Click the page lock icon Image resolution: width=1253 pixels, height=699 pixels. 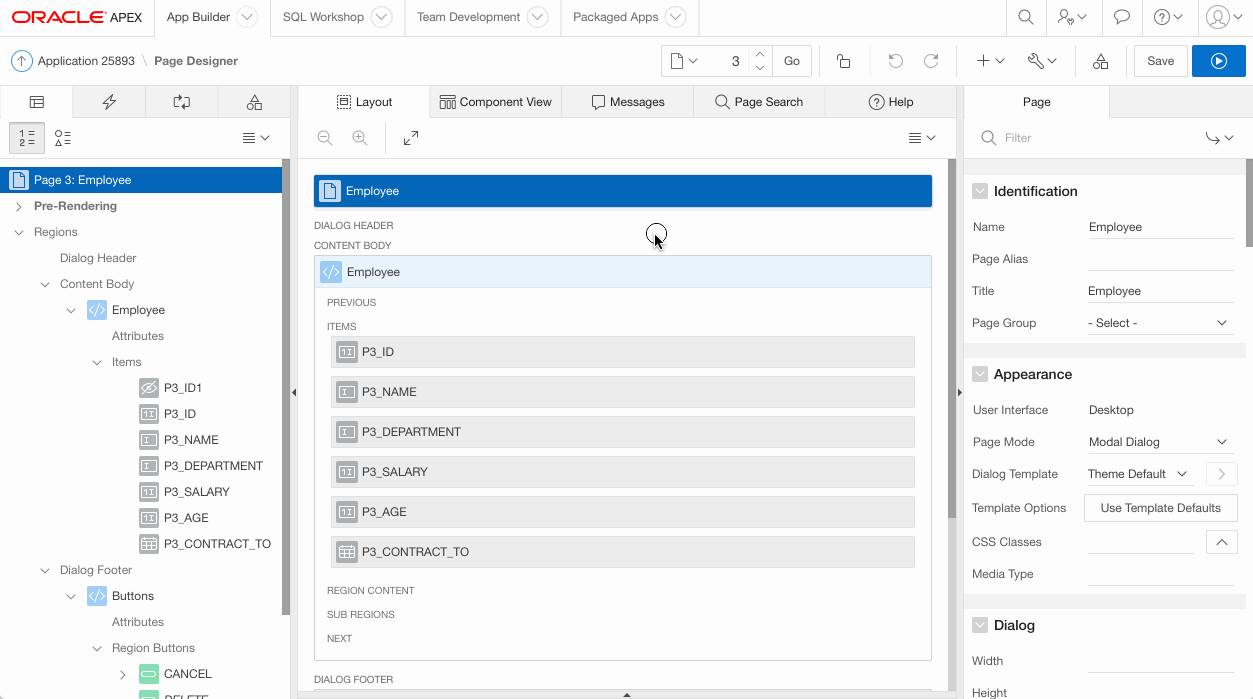pyautogui.click(x=843, y=61)
